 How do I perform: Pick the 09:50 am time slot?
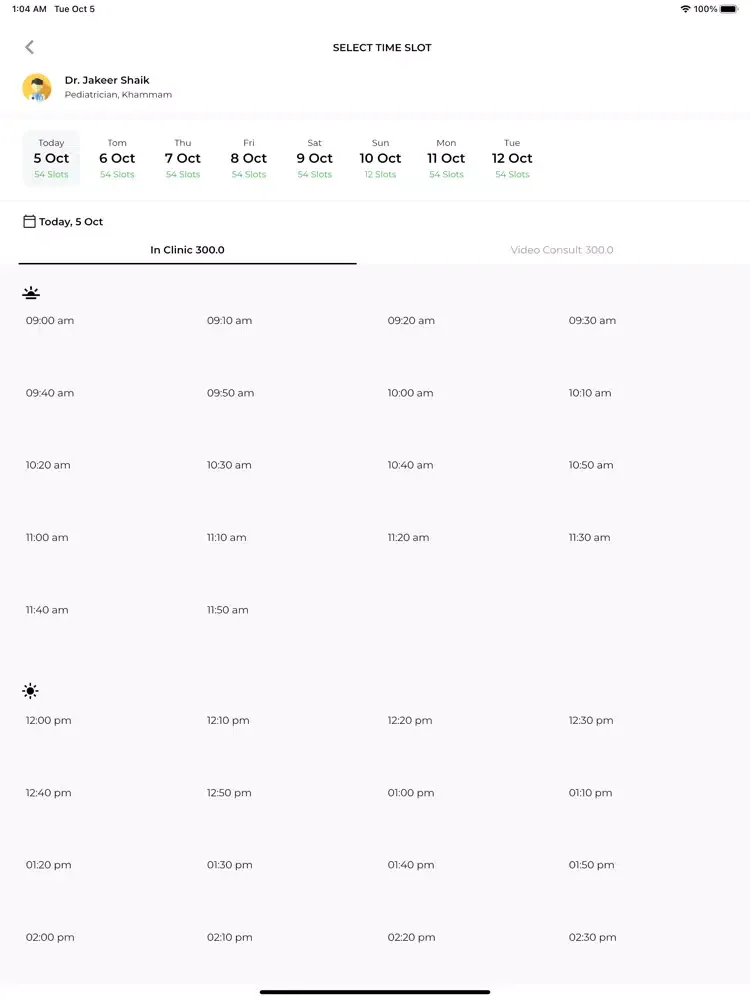point(230,393)
